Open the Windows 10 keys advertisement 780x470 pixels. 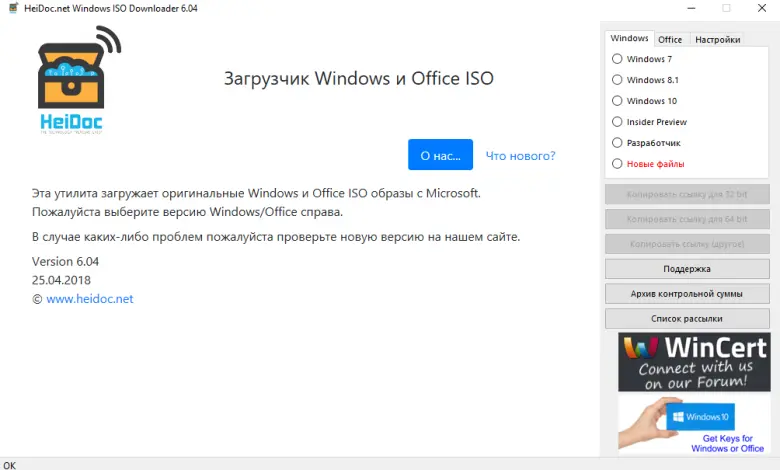[692, 425]
